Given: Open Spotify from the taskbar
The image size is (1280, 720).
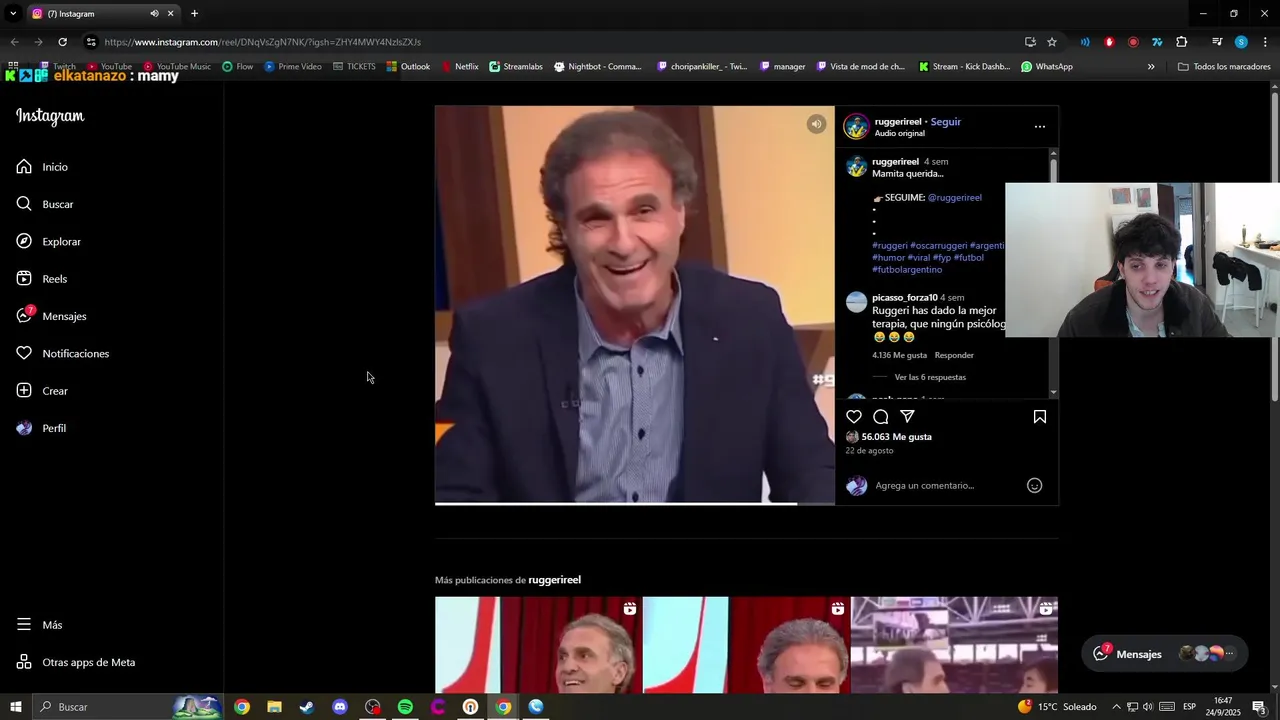Looking at the screenshot, I should click(405, 707).
